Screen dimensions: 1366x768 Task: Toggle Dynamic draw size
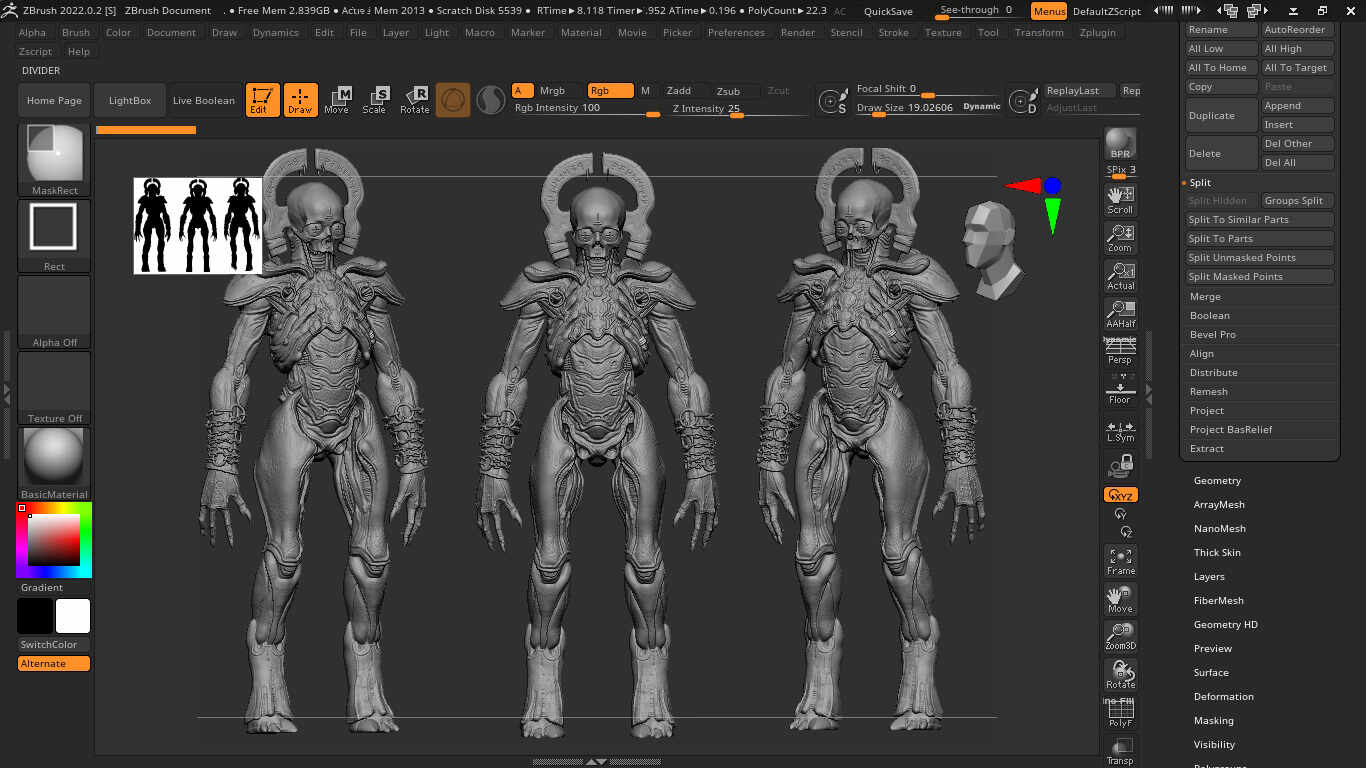pyautogui.click(x=981, y=107)
